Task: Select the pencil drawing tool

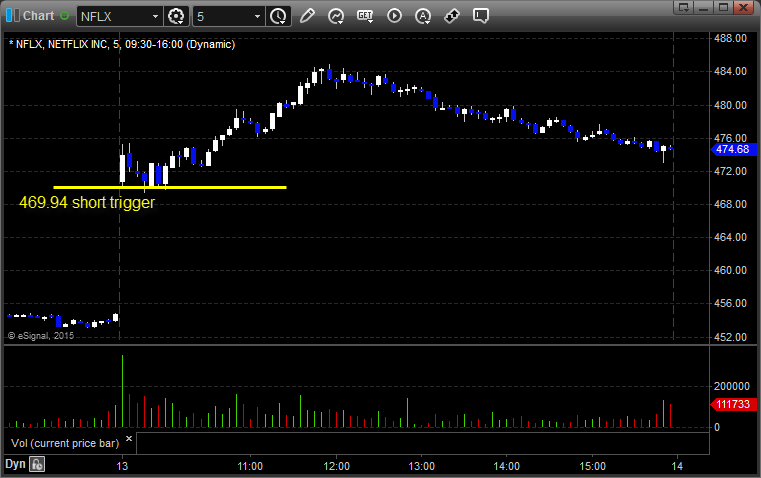Action: coord(307,16)
